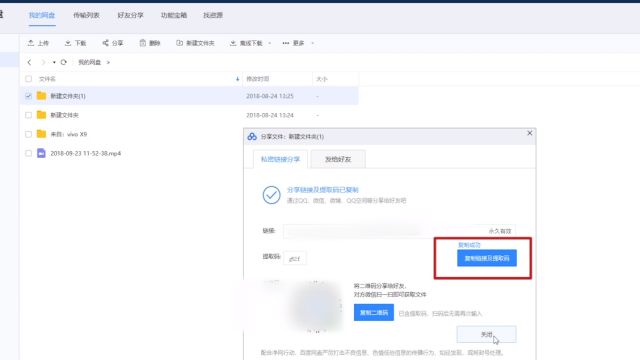Click the file name 来自: vivo X9

69,134
